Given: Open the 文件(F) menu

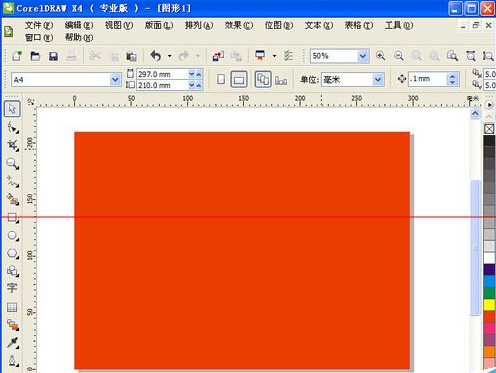Looking at the screenshot, I should (39, 25).
